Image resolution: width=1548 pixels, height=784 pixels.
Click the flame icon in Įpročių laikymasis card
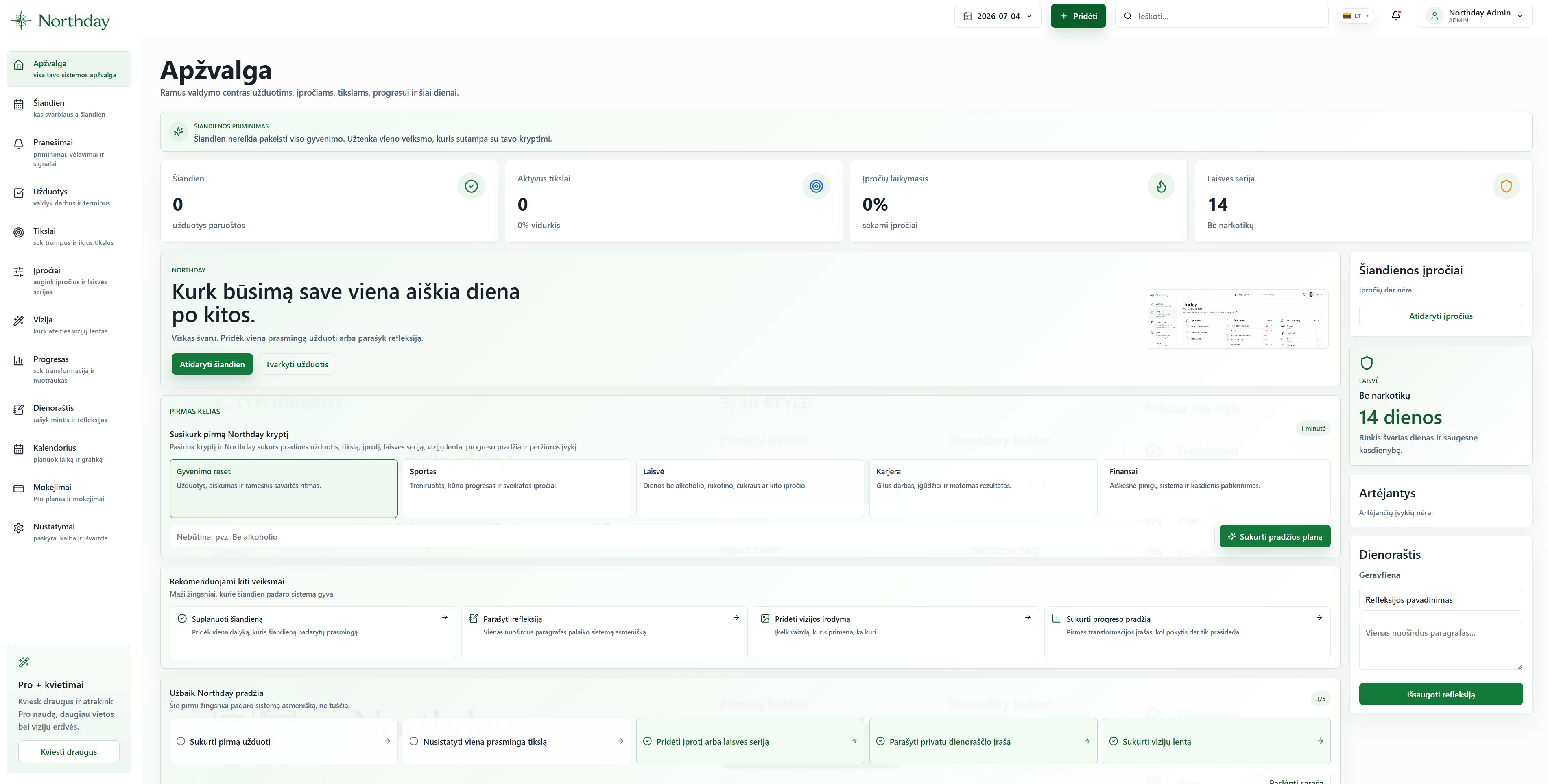(x=1161, y=186)
